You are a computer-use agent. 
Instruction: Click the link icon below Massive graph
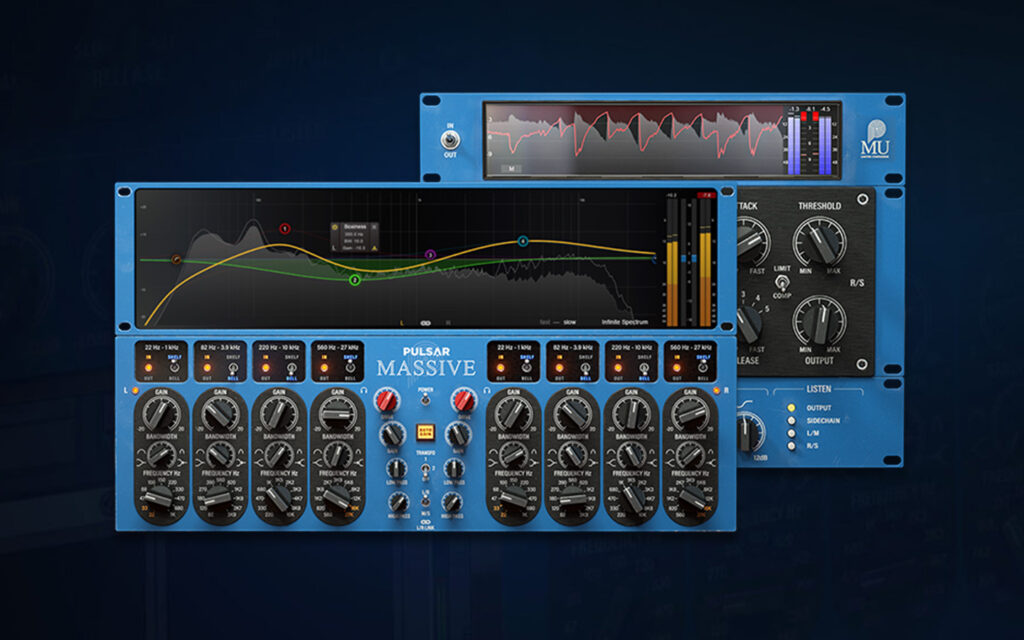point(425,323)
